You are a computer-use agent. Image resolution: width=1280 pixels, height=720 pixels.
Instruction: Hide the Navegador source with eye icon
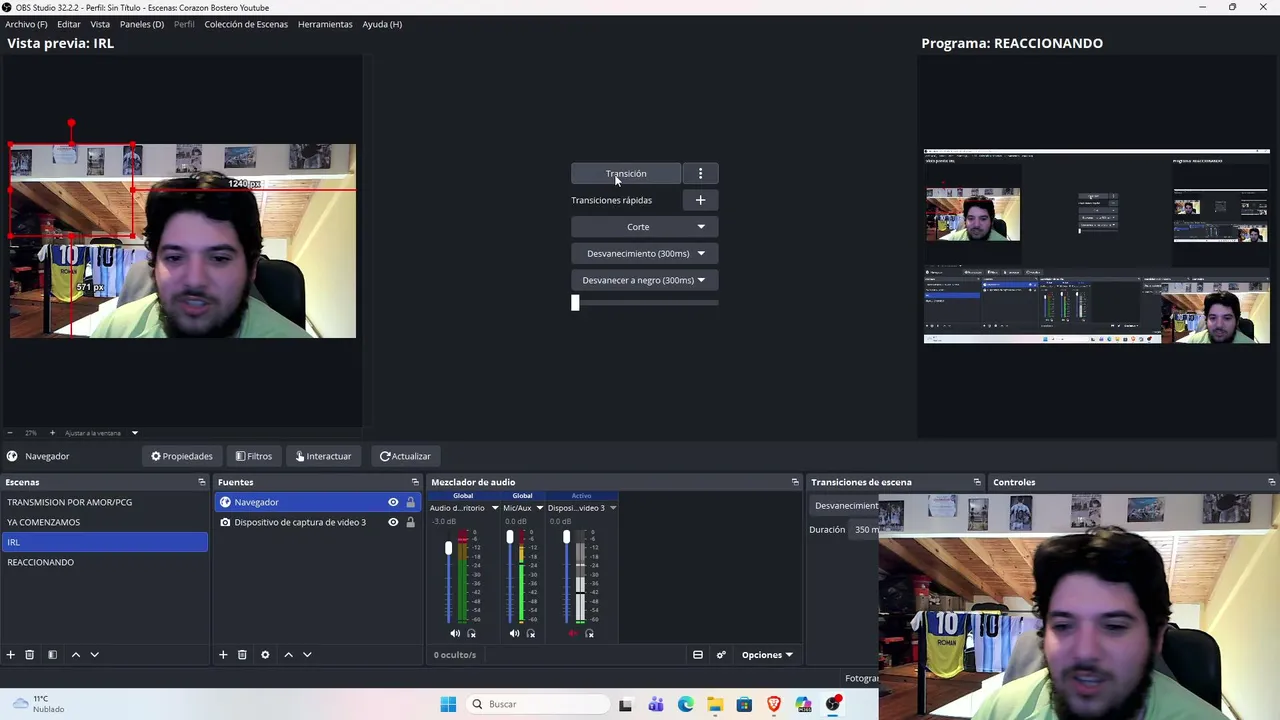[x=393, y=502]
